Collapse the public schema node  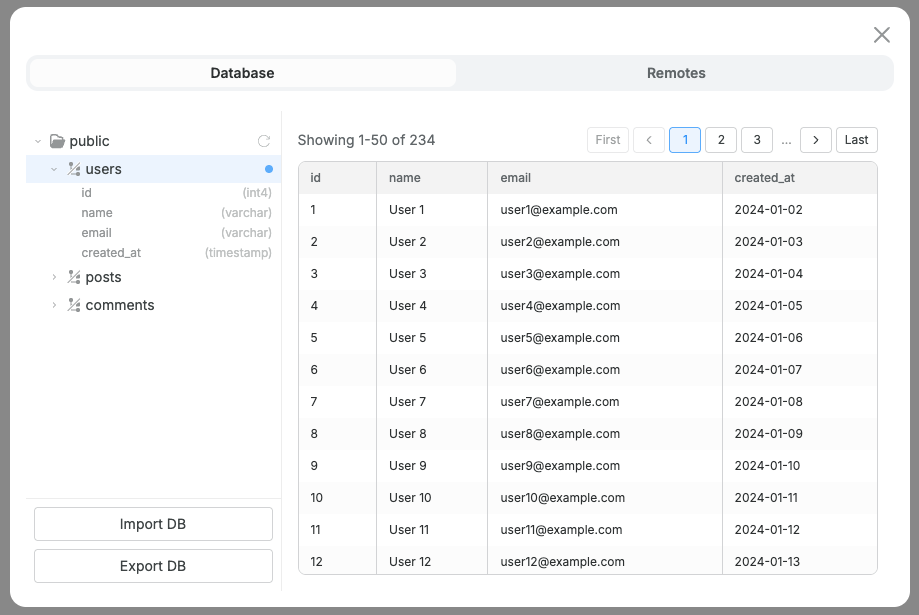[38, 141]
